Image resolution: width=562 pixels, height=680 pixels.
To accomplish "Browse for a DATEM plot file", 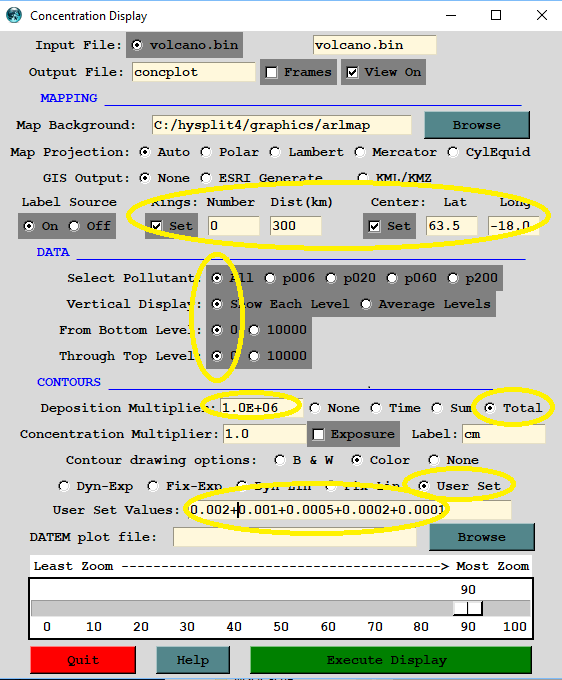I will click(482, 537).
